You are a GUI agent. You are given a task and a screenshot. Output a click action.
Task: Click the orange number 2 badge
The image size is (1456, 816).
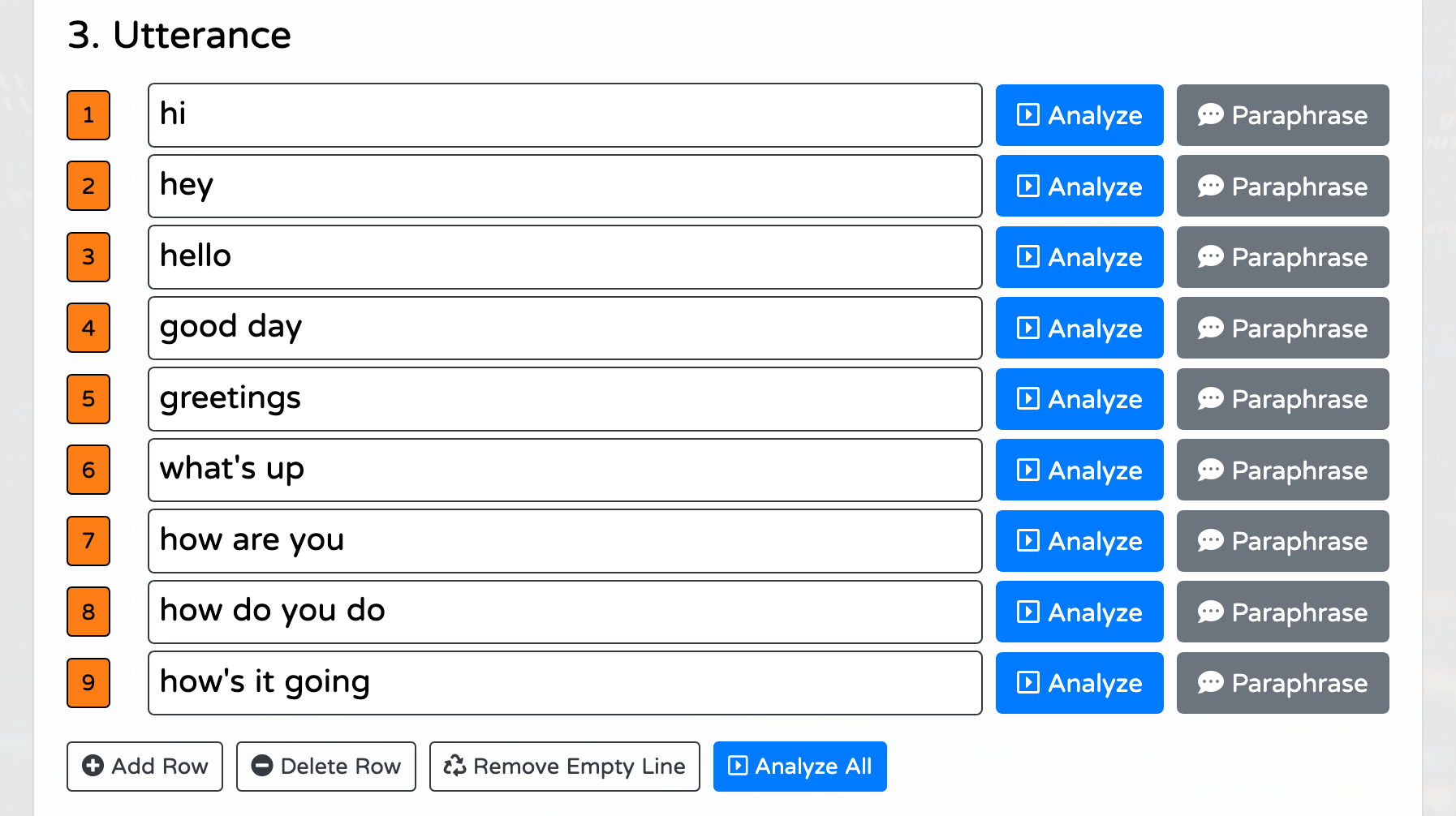tap(88, 186)
